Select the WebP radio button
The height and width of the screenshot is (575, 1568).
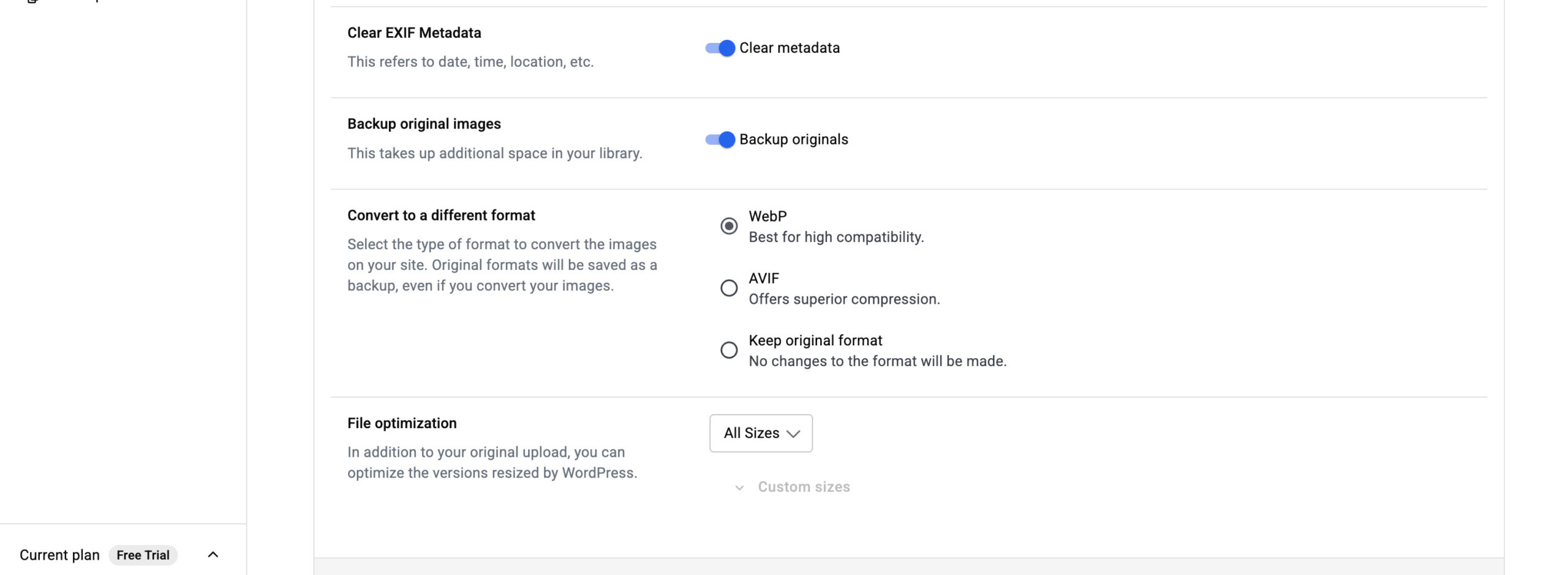(728, 227)
